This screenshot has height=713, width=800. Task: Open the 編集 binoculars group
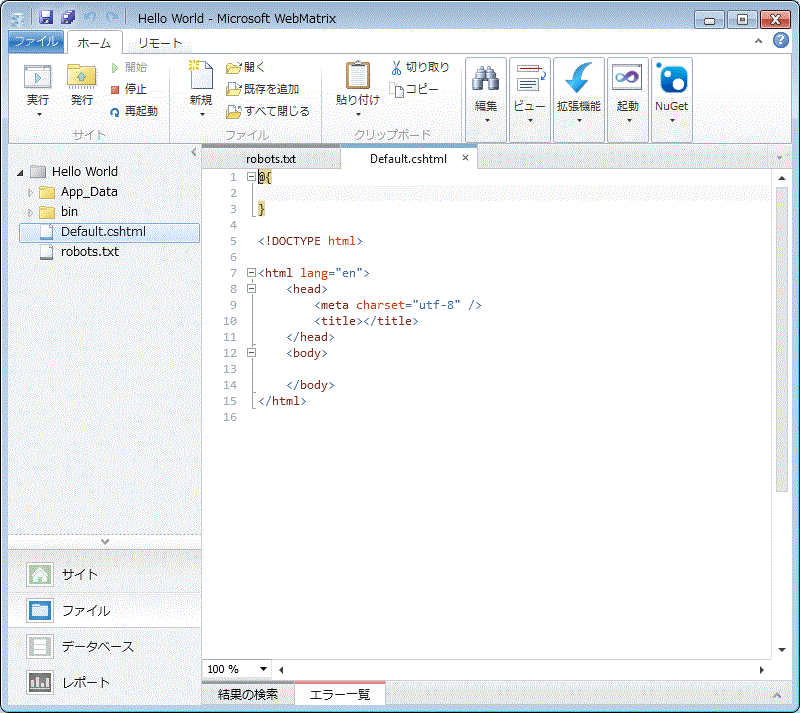[x=486, y=100]
